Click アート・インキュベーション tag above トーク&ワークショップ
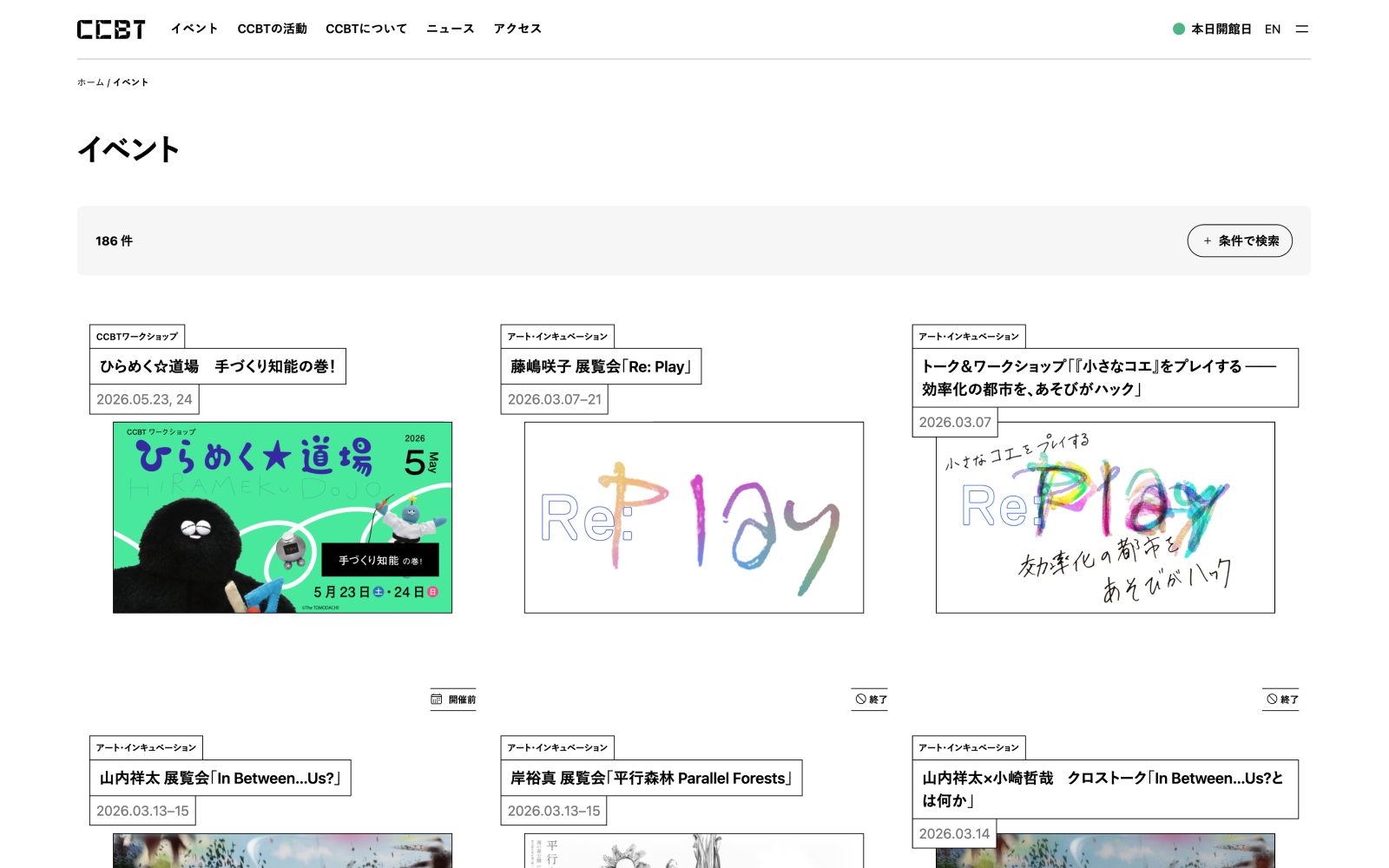Viewport: 1389px width, 868px height. tap(969, 336)
